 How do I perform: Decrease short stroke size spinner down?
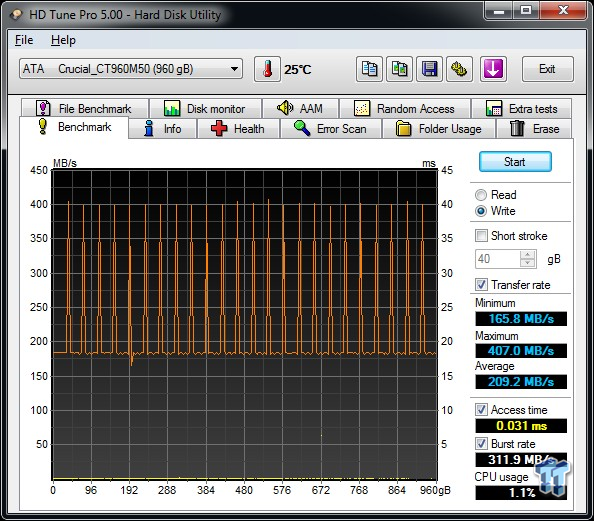528,263
